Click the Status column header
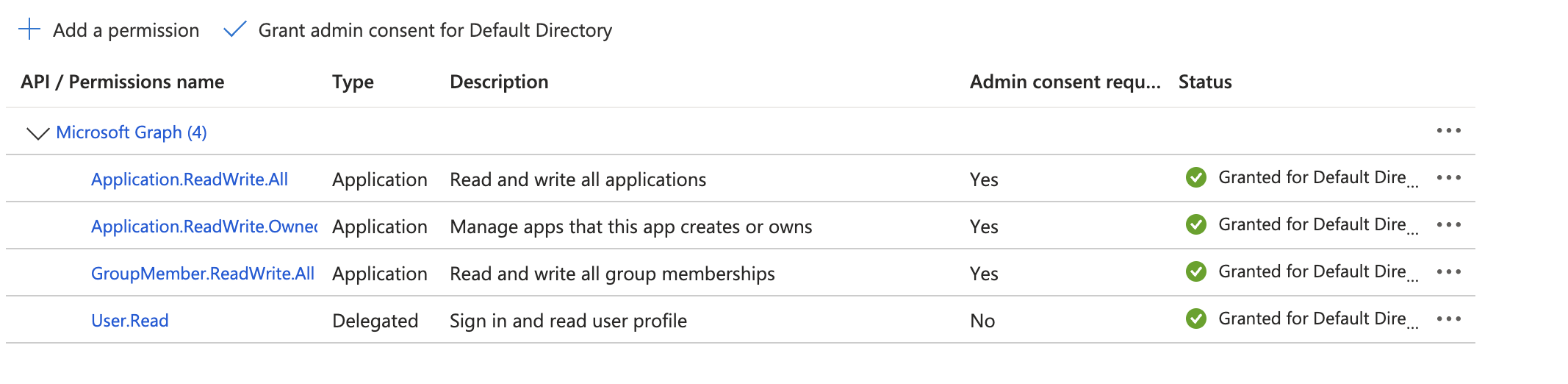Screen dimensions: 1568x384 tap(1205, 82)
